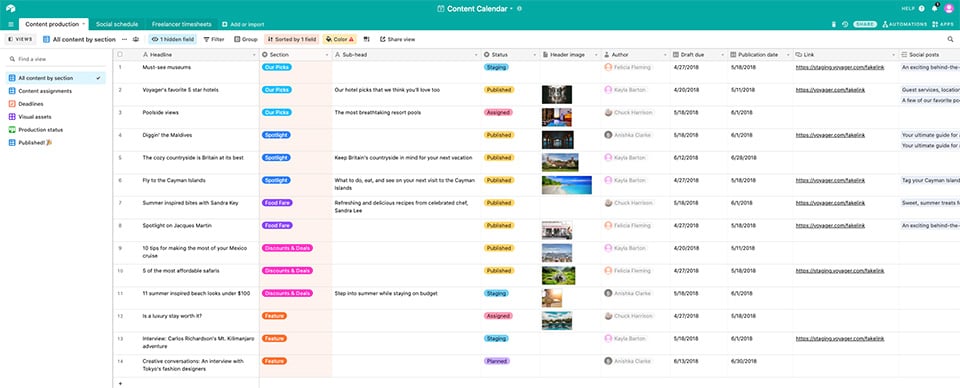
Task: Click the Share view button
Action: pos(397,39)
